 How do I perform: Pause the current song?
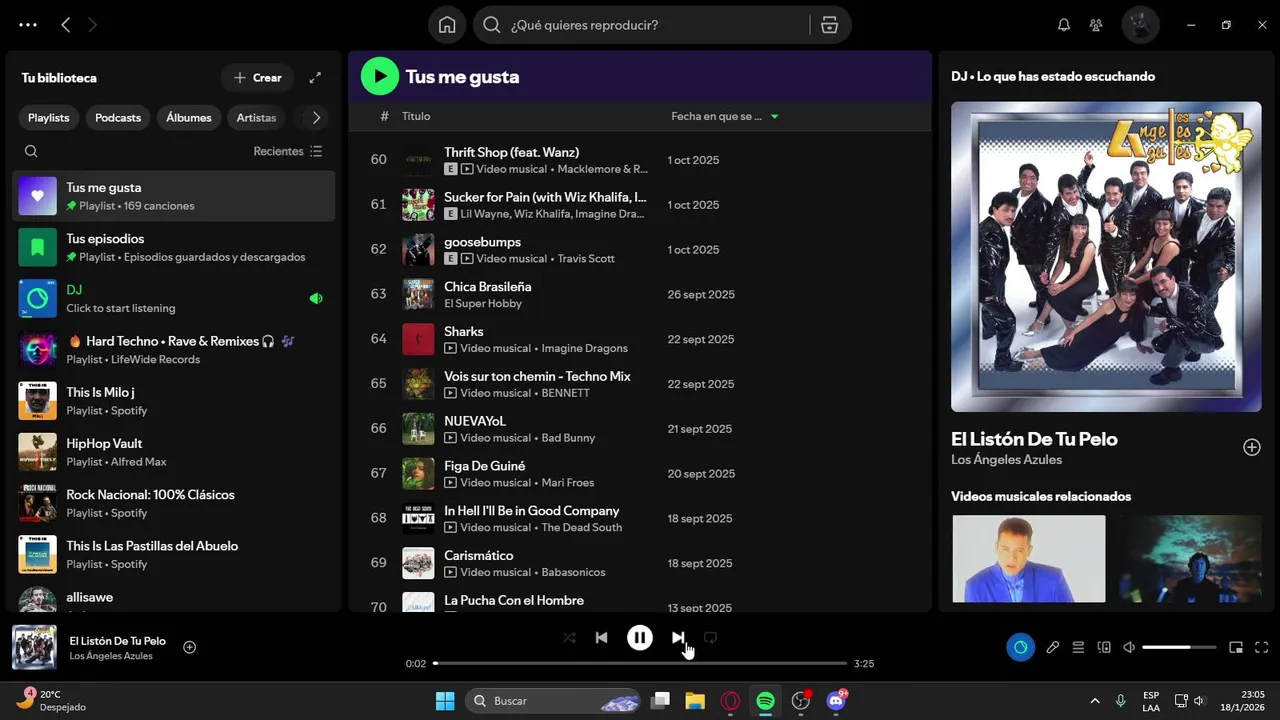[640, 637]
